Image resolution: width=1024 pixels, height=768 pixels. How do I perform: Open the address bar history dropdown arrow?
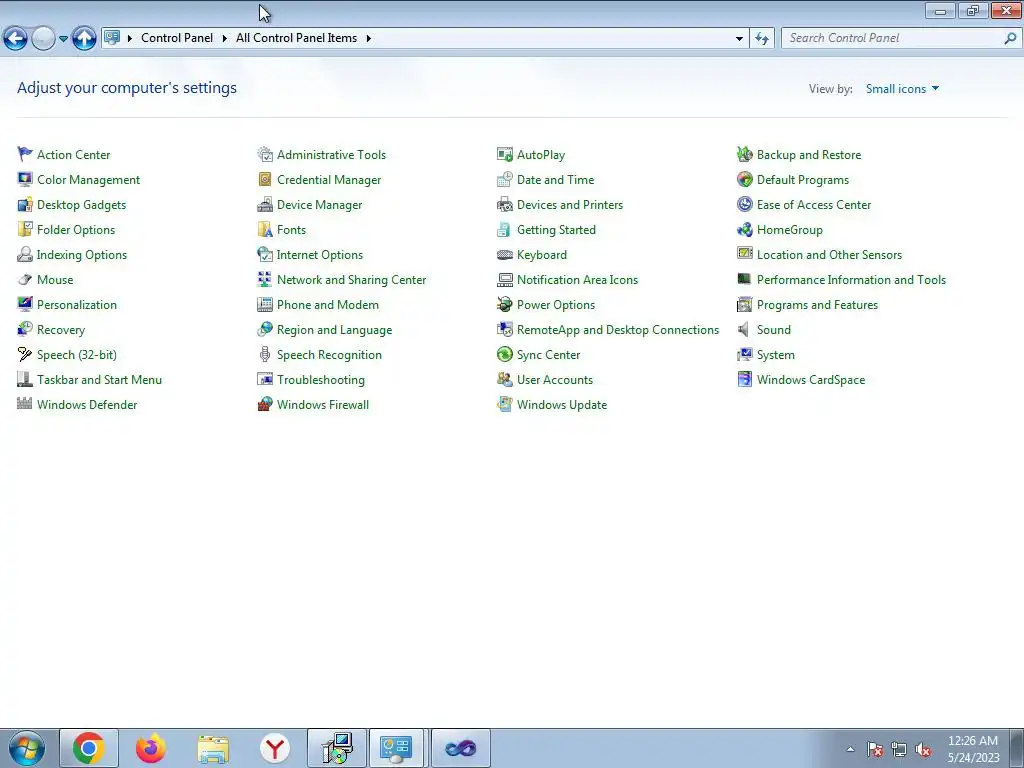tap(739, 39)
